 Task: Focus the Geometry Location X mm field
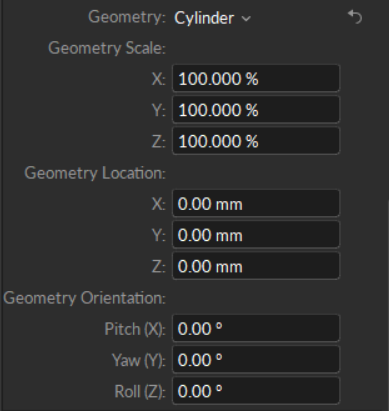click(x=256, y=203)
